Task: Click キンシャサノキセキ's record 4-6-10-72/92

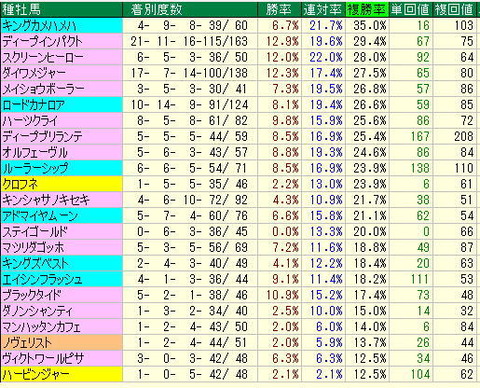Action: [192, 200]
